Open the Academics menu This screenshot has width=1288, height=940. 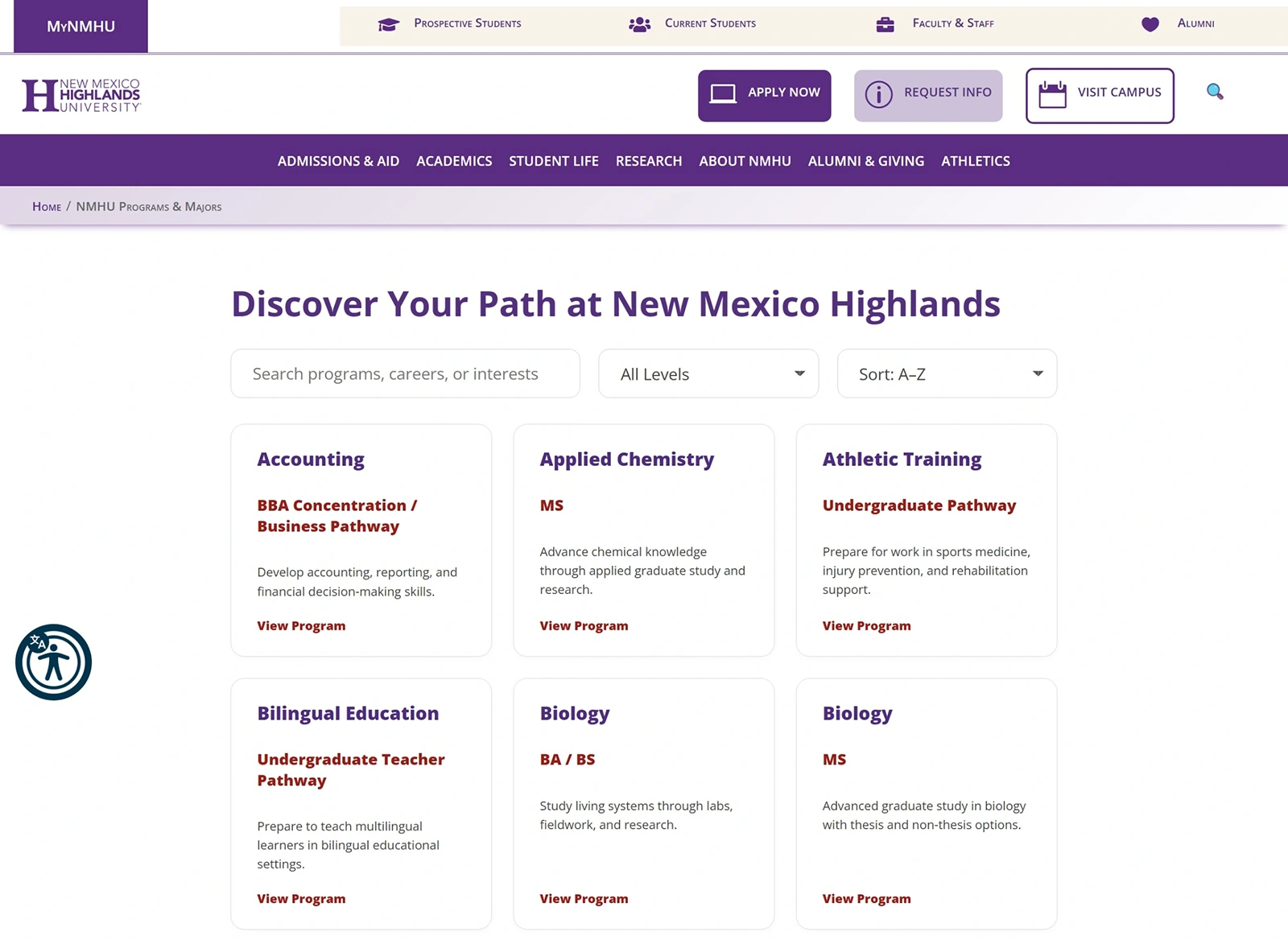pyautogui.click(x=454, y=161)
